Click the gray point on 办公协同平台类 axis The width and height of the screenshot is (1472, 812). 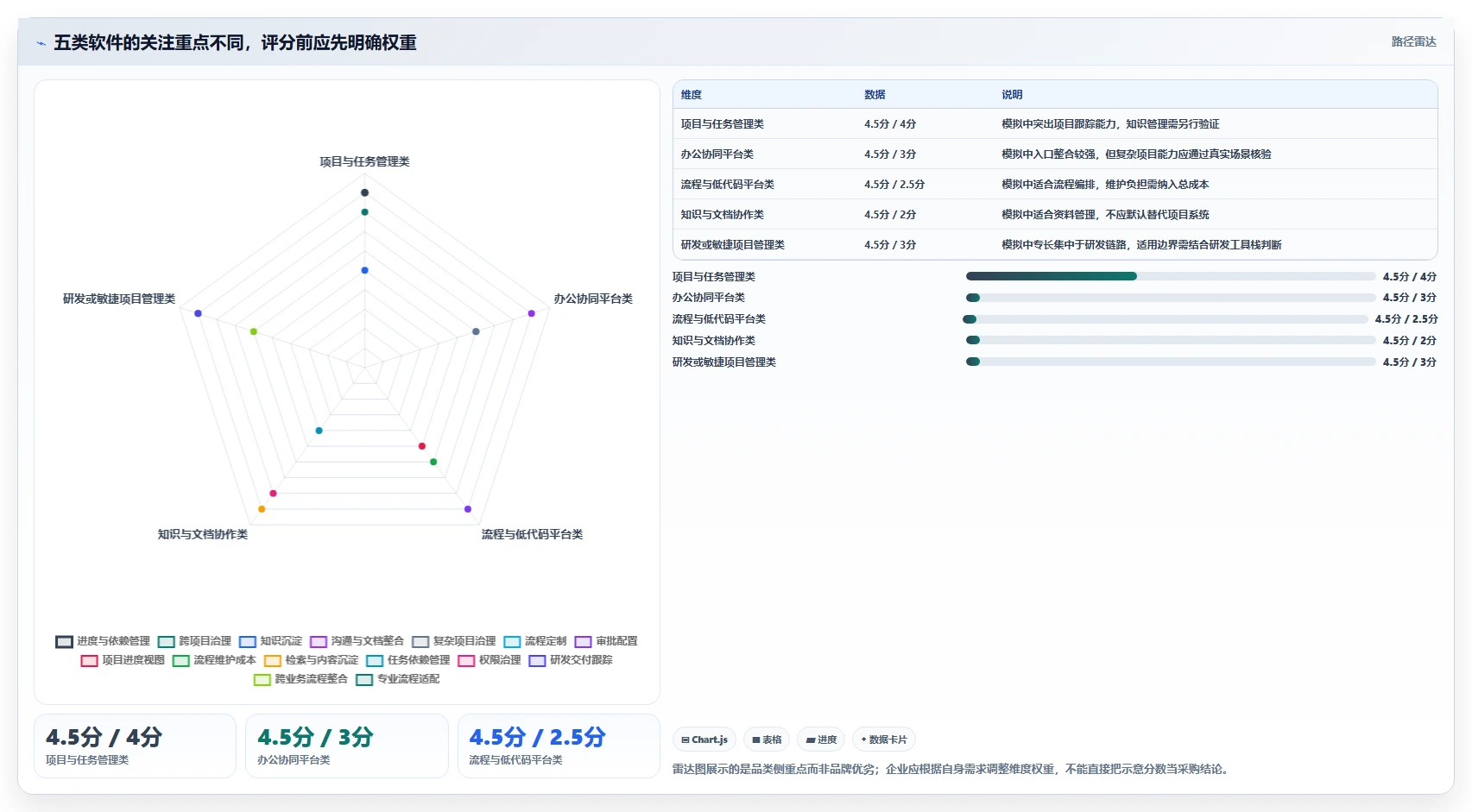pyautogui.click(x=476, y=331)
